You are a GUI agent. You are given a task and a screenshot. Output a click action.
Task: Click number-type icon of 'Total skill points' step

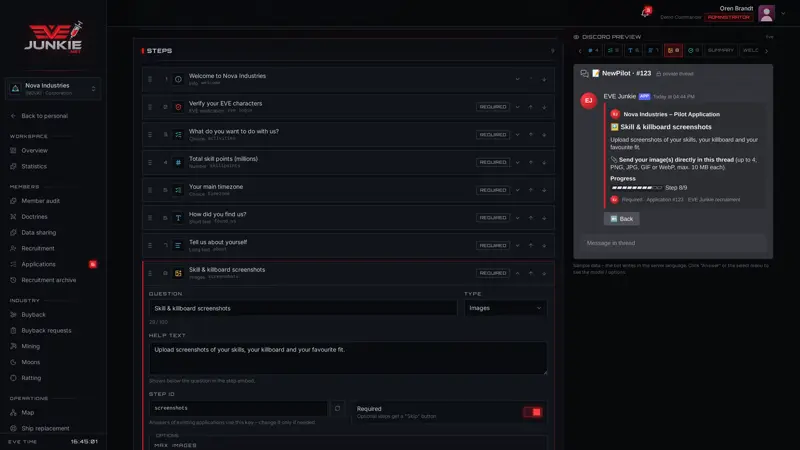click(178, 162)
